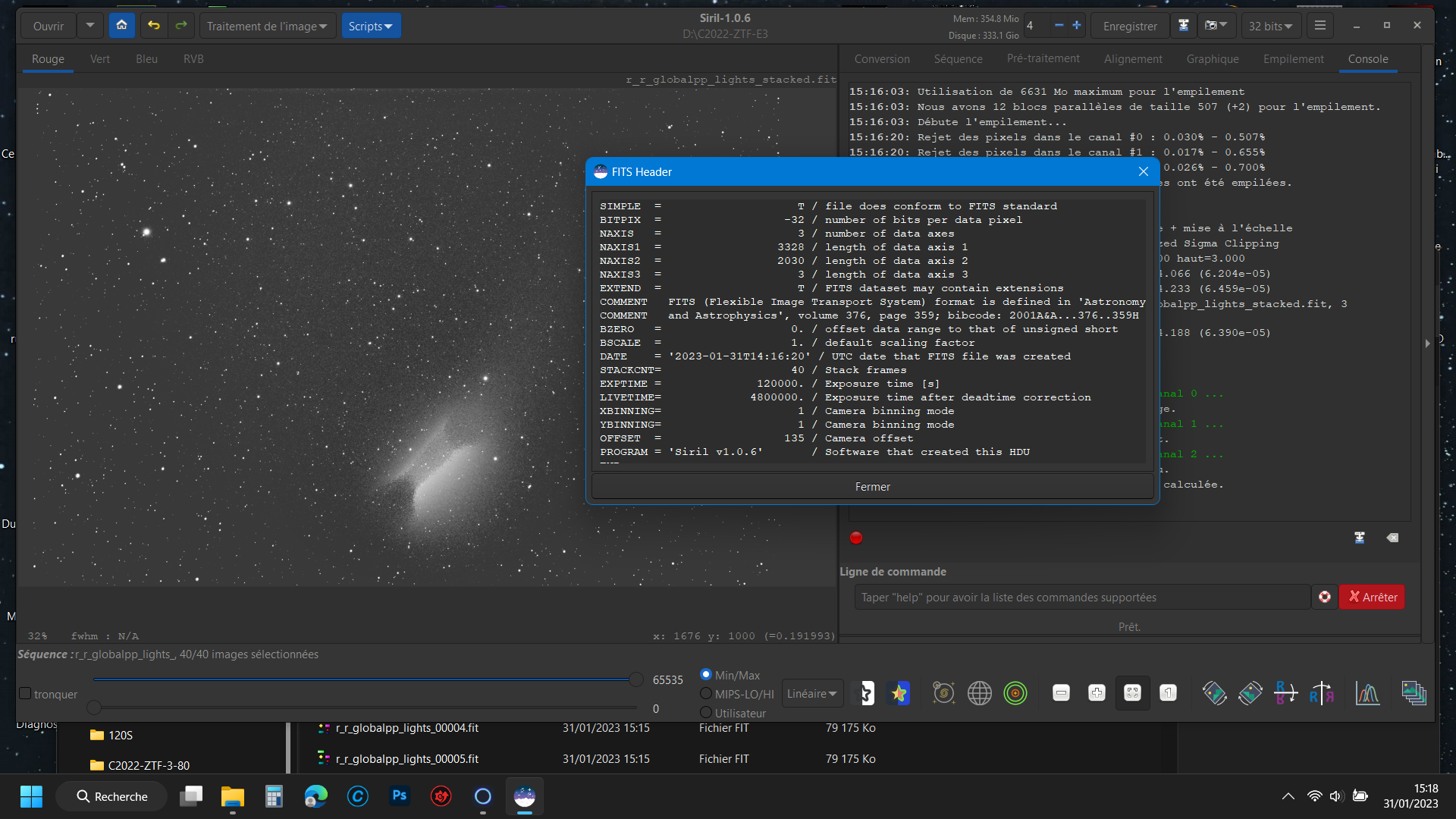The height and width of the screenshot is (819, 1456).
Task: Switch to the Empilement tab
Action: click(x=1293, y=59)
